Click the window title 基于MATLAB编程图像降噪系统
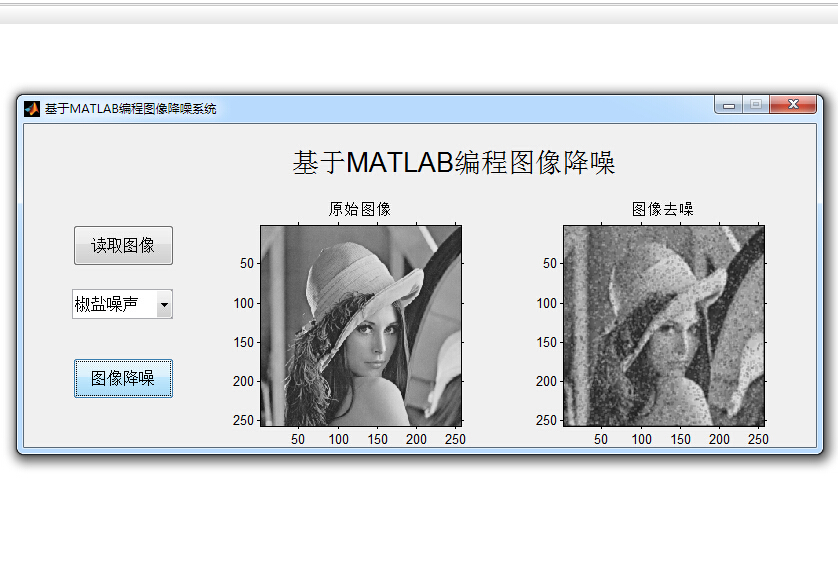This screenshot has height=583, width=838. (130, 108)
